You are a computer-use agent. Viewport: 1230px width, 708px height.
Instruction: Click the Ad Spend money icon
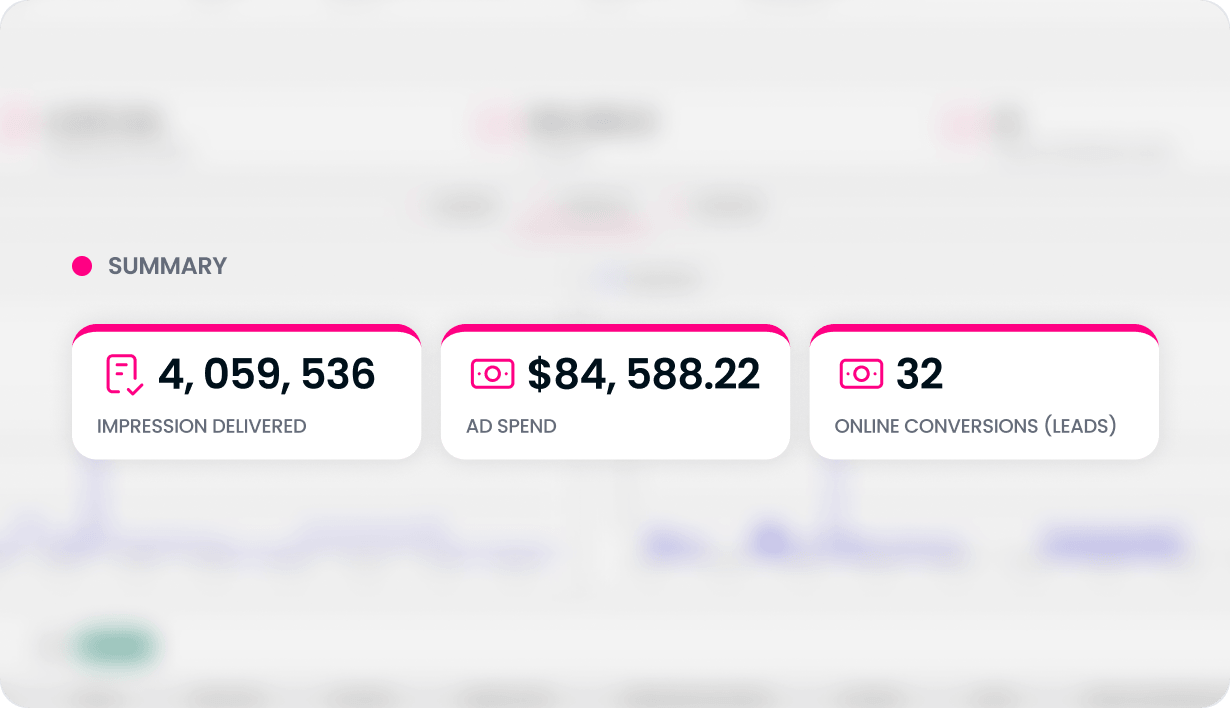pos(492,374)
